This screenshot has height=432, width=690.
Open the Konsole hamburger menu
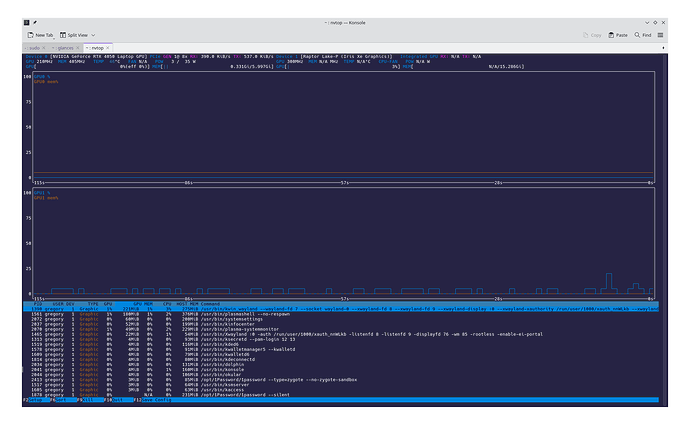(661, 35)
